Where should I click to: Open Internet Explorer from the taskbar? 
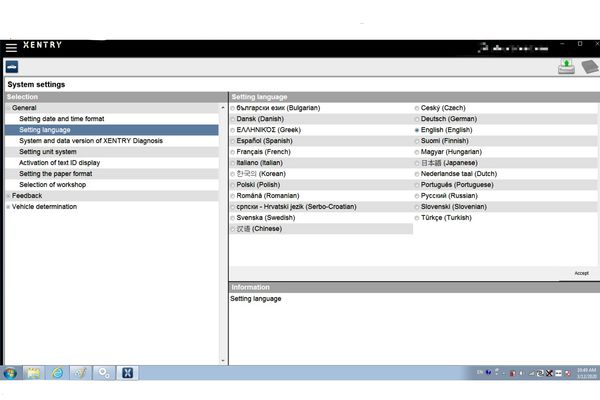click(57, 373)
